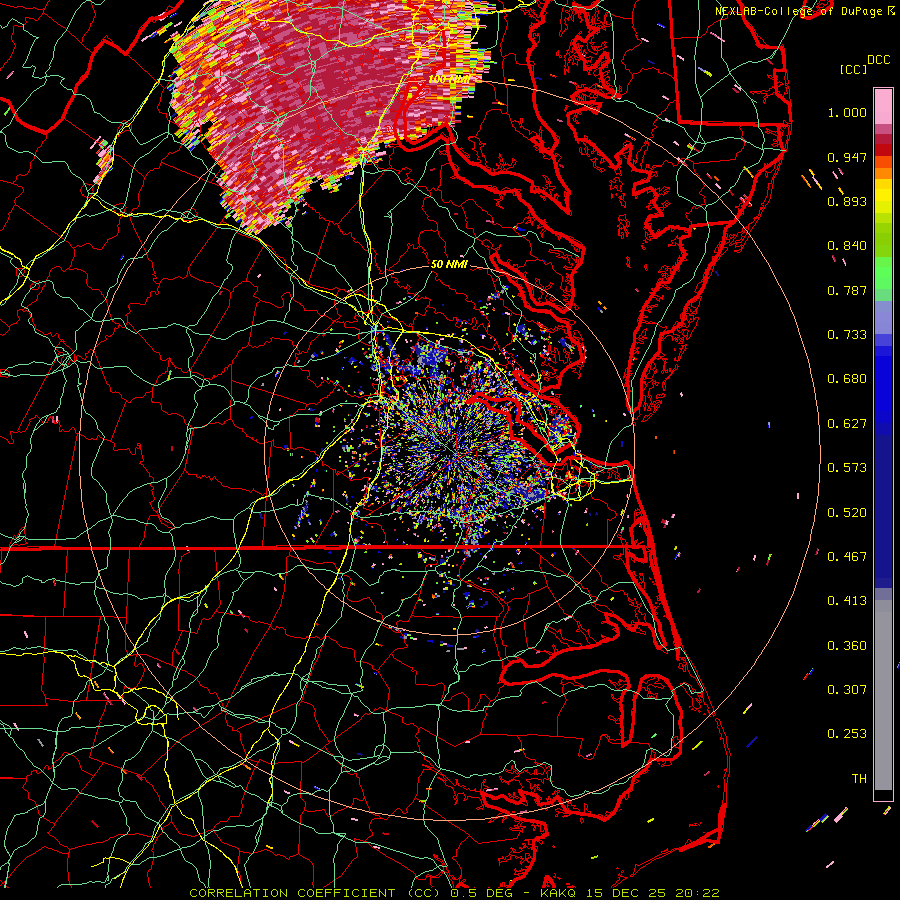This screenshot has height=900, width=900.
Task: Pick the light pink top segment of the color bar
Action: point(883,106)
